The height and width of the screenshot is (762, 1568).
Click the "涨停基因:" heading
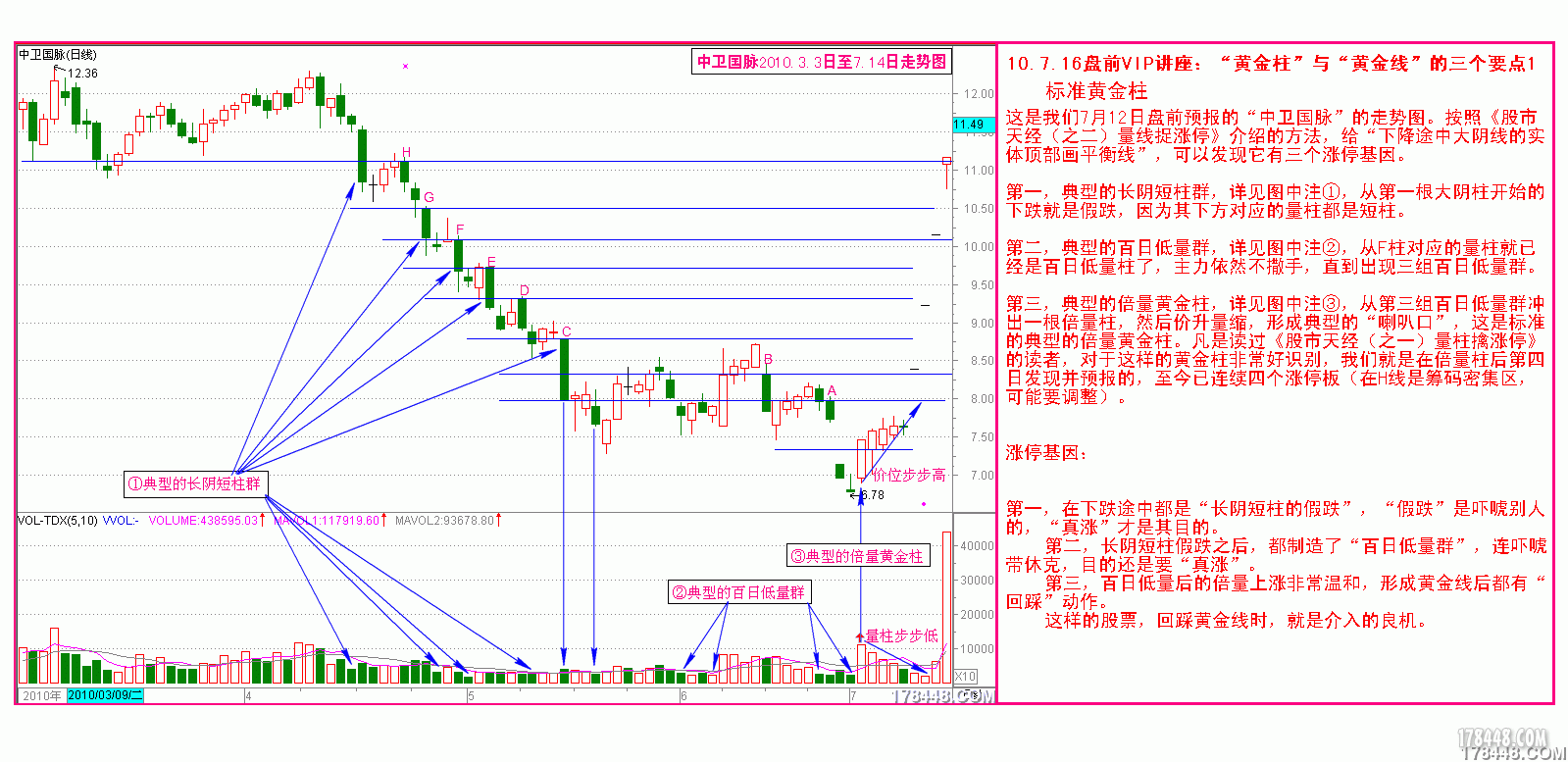[x=1046, y=453]
